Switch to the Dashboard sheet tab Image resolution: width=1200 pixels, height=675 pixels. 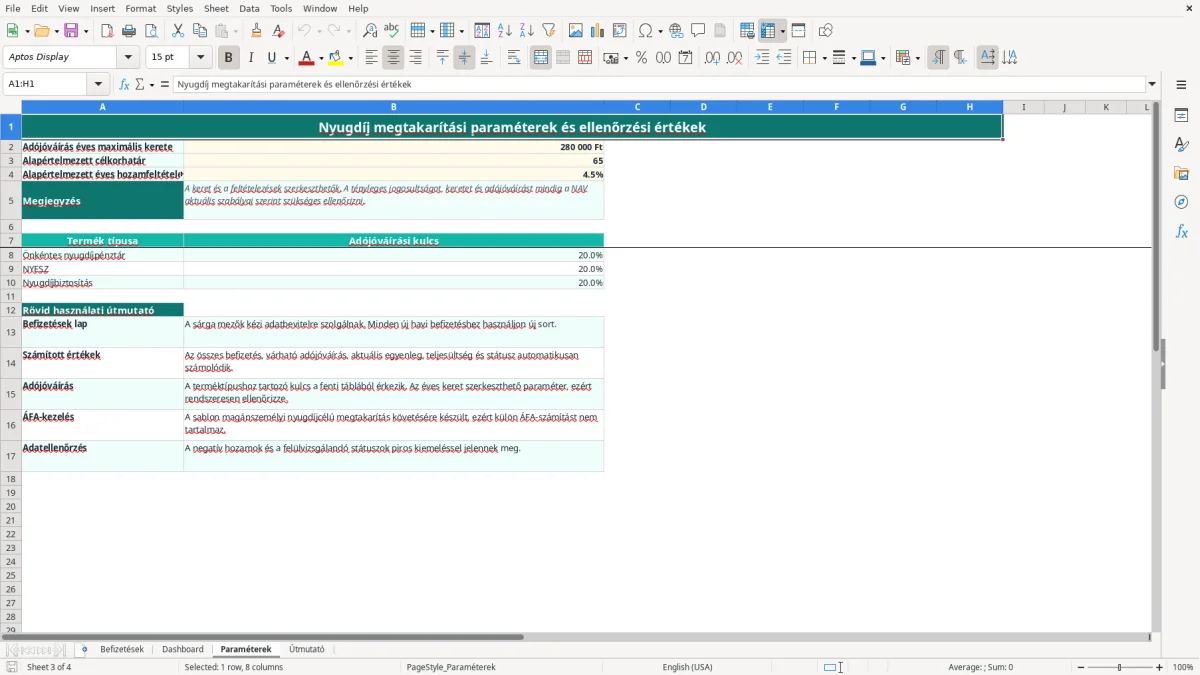[183, 649]
